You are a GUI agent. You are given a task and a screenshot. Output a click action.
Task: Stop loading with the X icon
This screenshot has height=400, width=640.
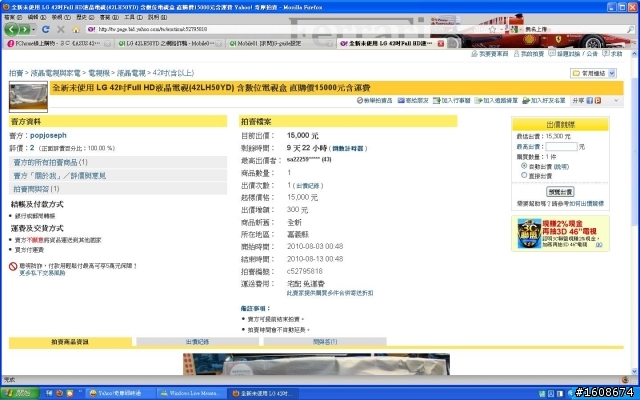point(61,29)
